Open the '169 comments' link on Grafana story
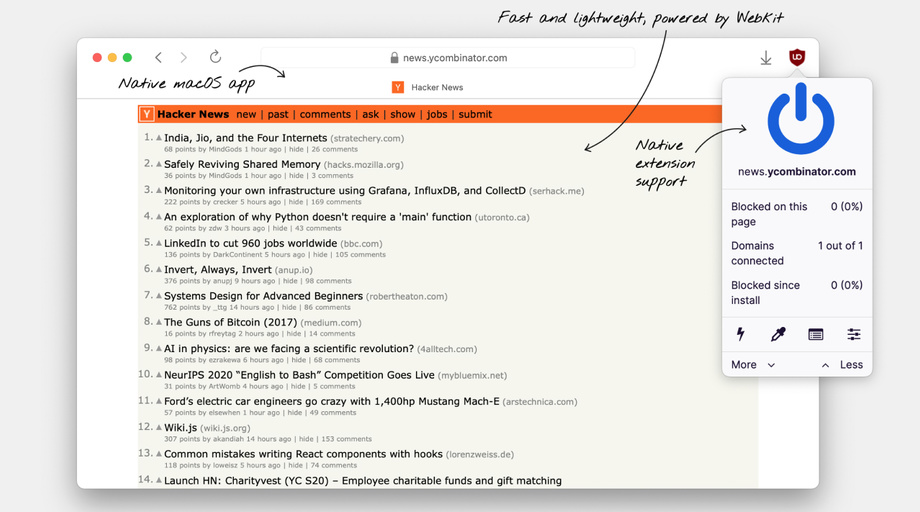This screenshot has height=512, width=920. 336,202
